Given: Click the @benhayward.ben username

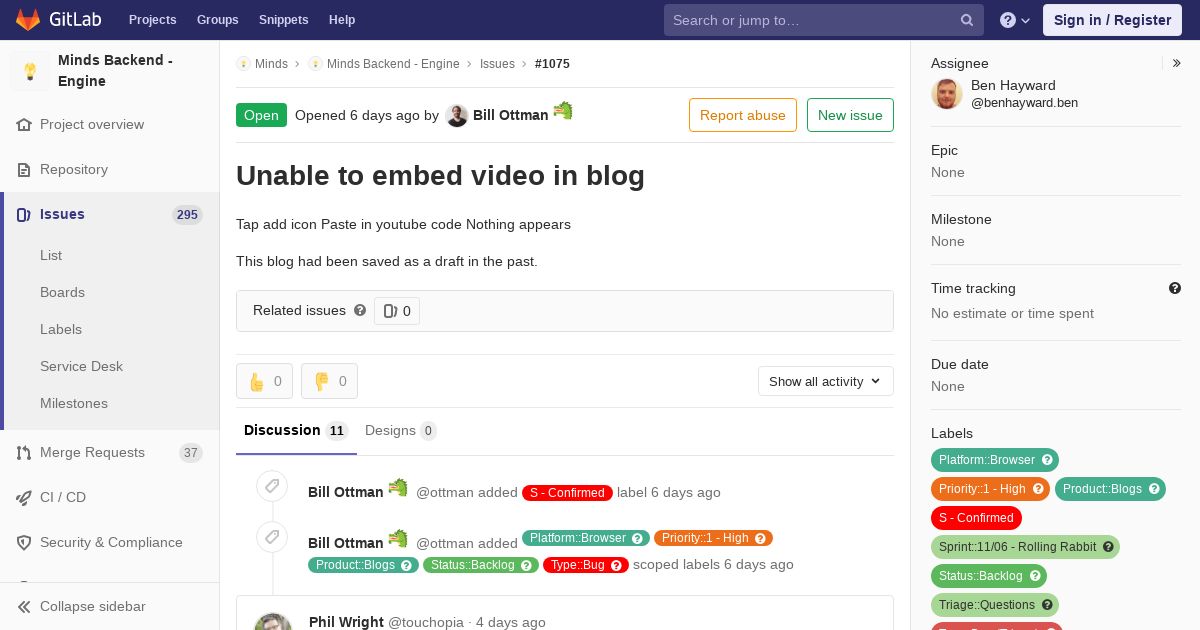Looking at the screenshot, I should (x=1024, y=103).
